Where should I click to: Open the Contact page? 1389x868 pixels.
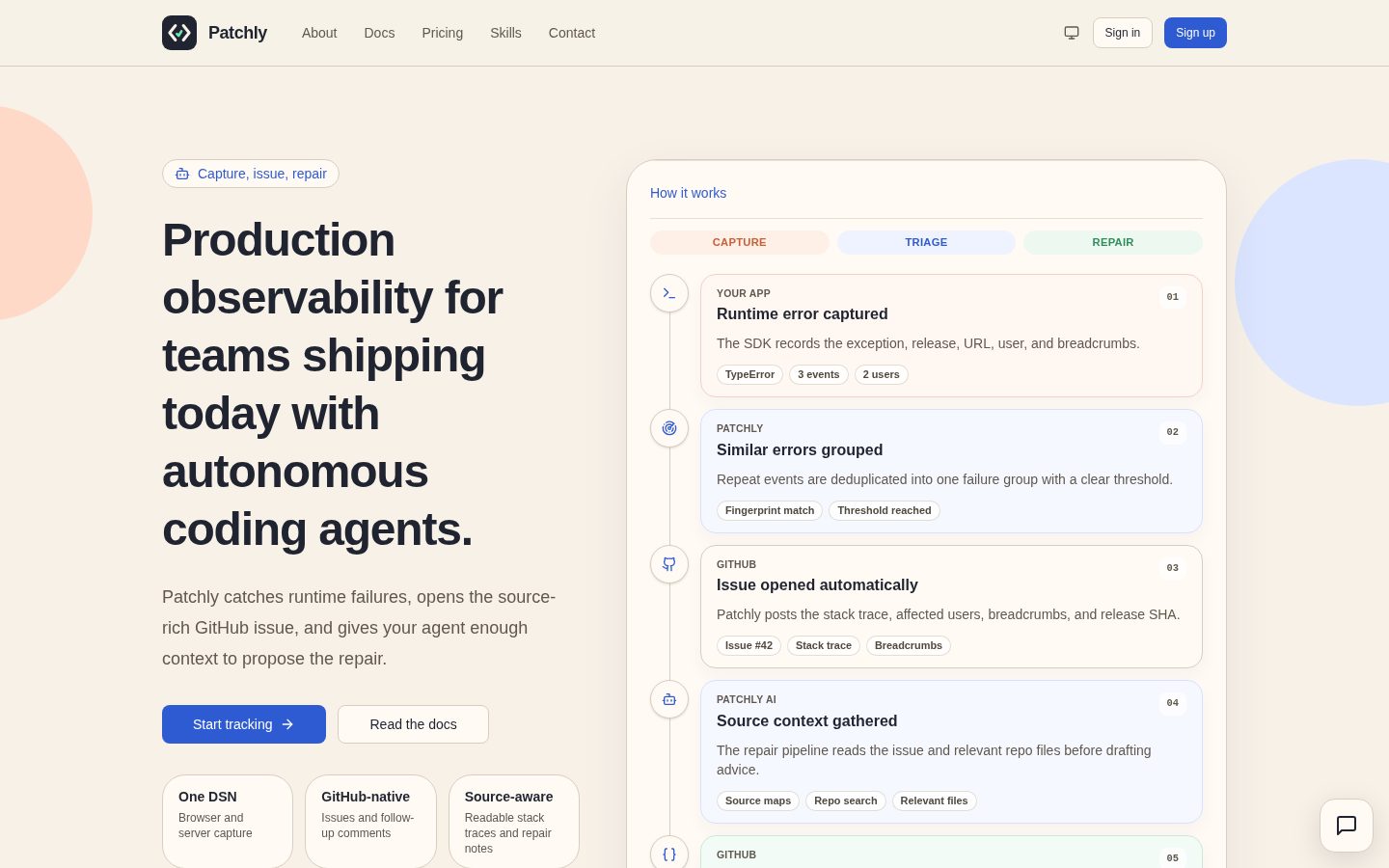[572, 33]
